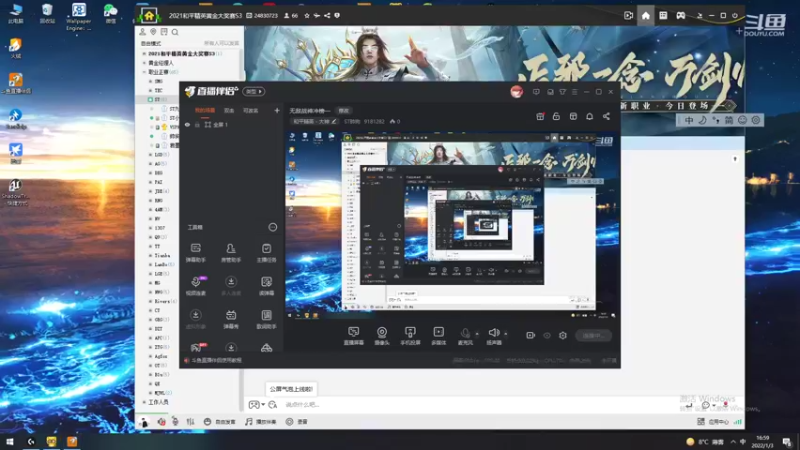
Task: Open the mode switch pill beside 直播伴侣 logo
Action: click(x=254, y=91)
